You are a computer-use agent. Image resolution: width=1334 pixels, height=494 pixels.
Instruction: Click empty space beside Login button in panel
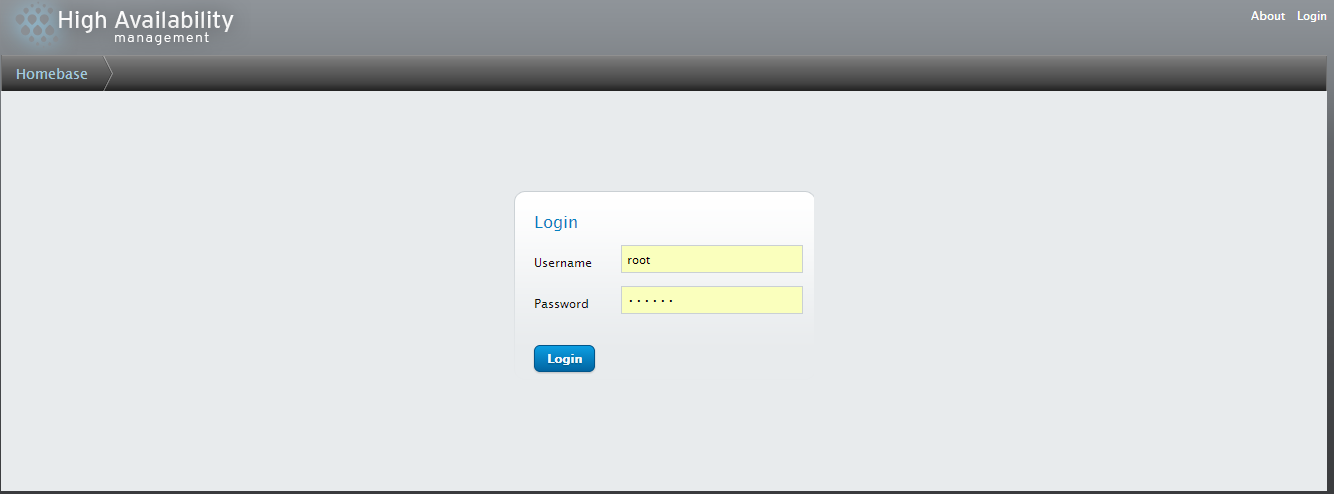700,358
